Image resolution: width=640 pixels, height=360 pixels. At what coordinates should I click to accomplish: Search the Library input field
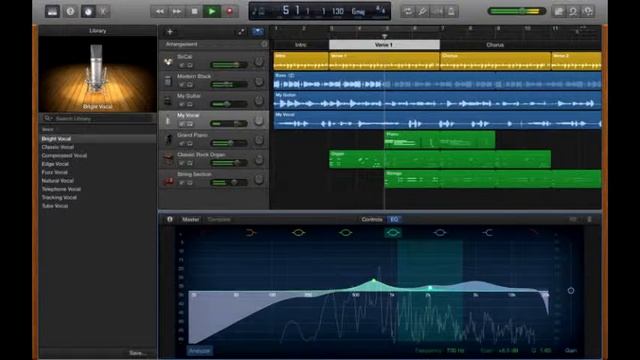(x=98, y=118)
